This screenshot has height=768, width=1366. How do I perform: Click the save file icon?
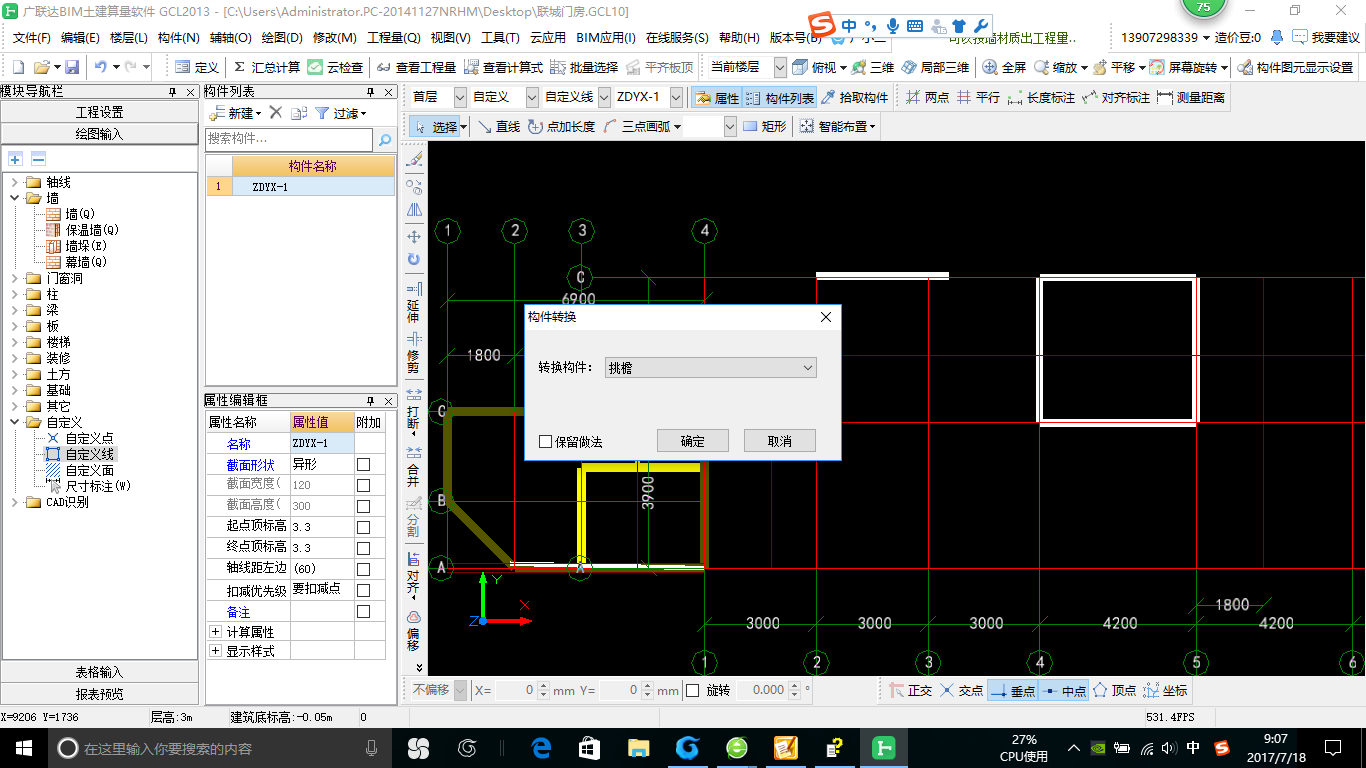[x=72, y=67]
